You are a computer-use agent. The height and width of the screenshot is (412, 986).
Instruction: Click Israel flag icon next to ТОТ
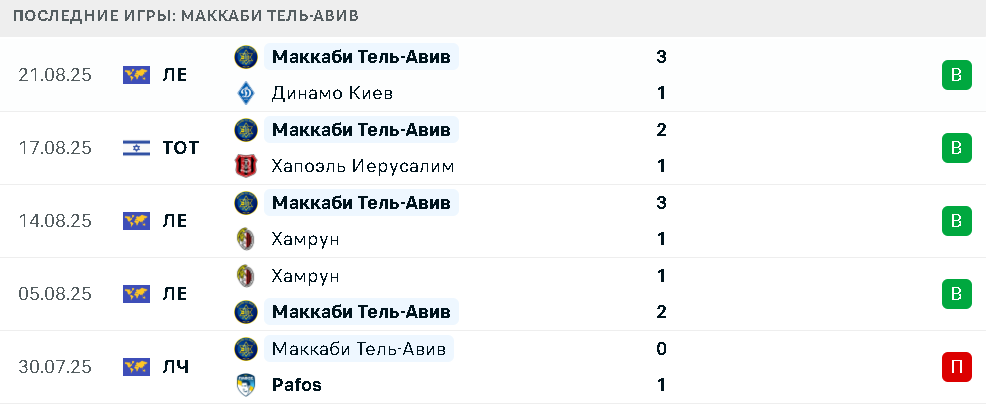pos(136,148)
